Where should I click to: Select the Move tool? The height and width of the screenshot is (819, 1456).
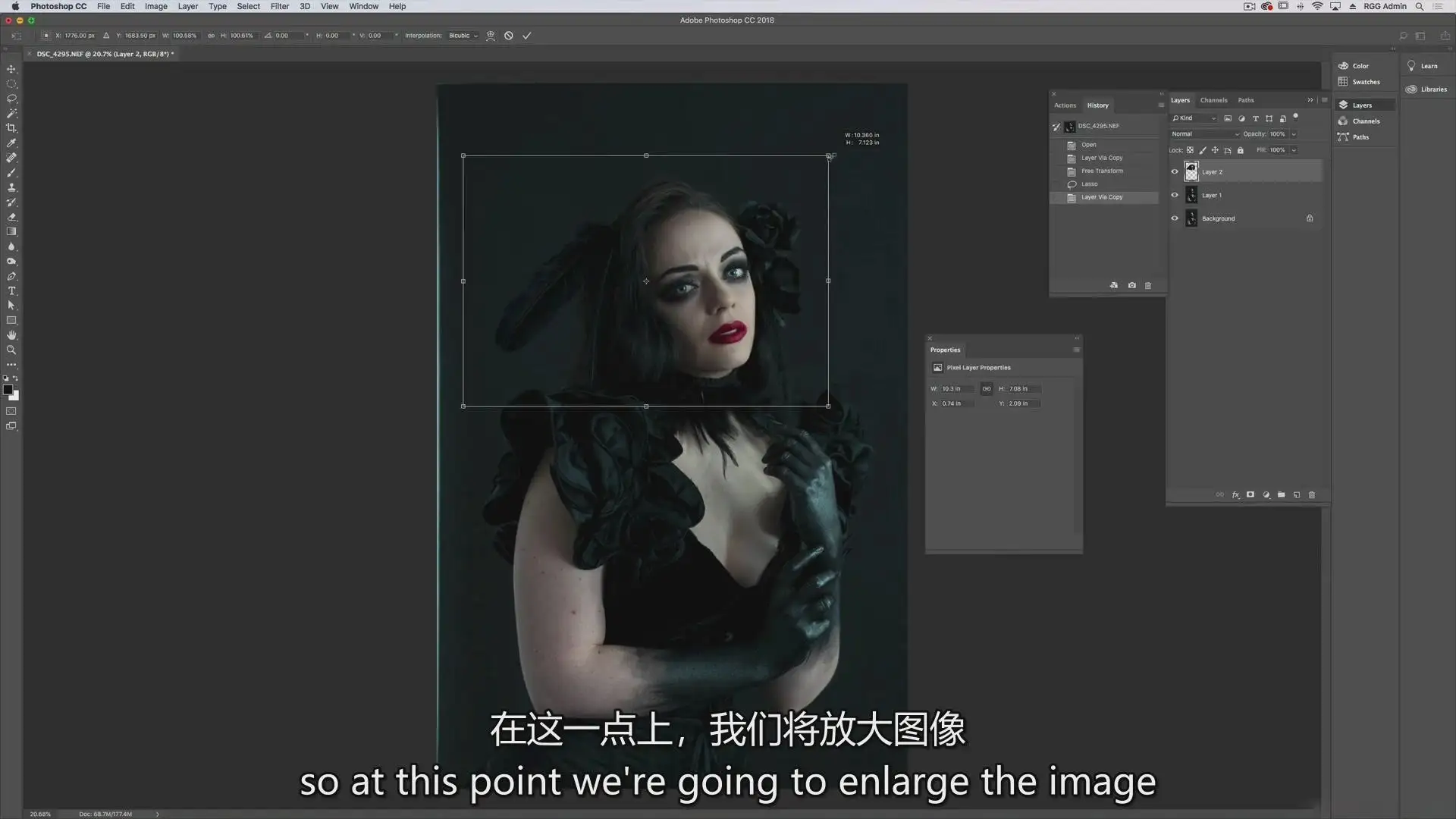tap(11, 69)
